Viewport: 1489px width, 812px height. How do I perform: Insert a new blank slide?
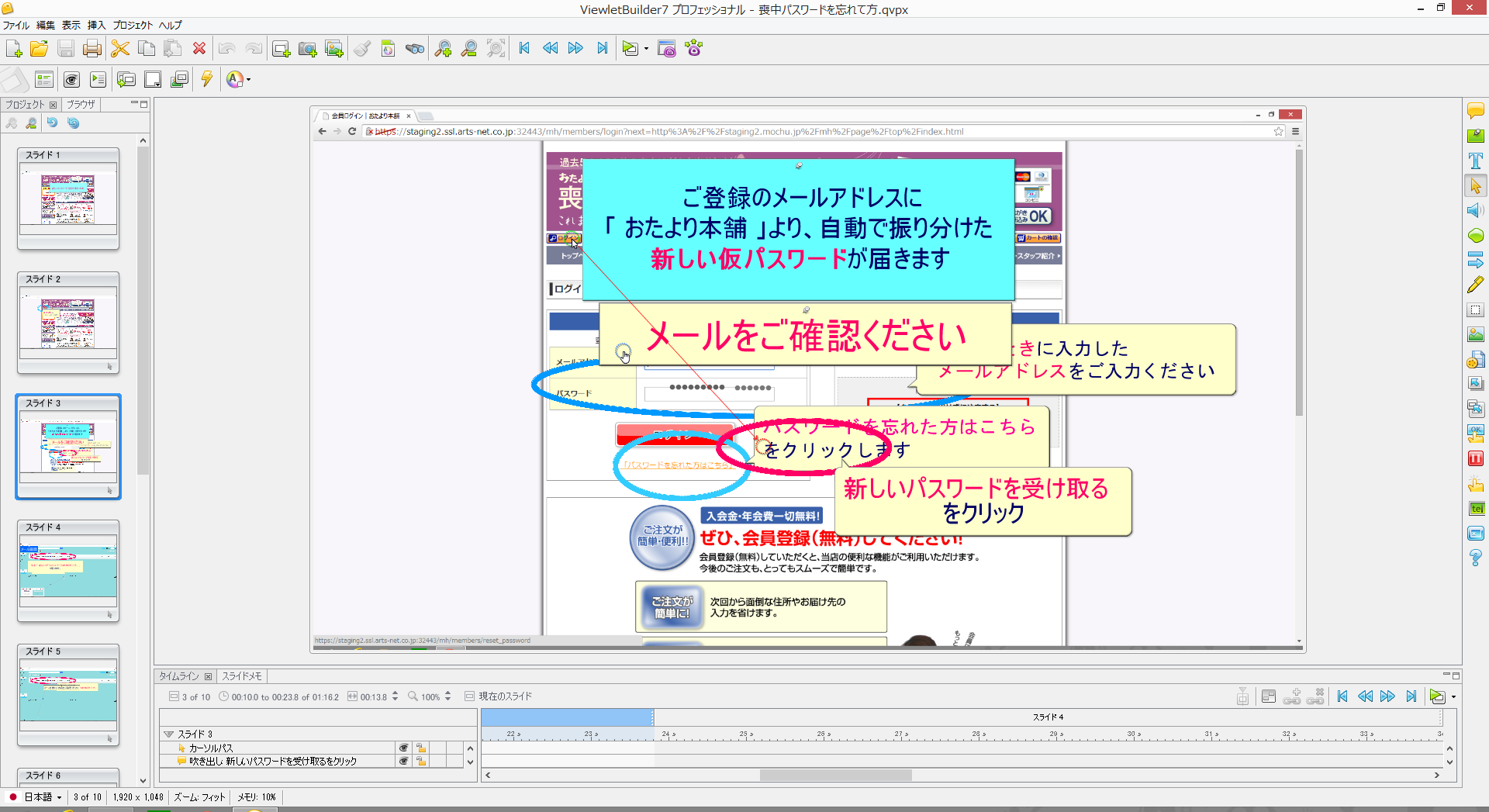281,49
